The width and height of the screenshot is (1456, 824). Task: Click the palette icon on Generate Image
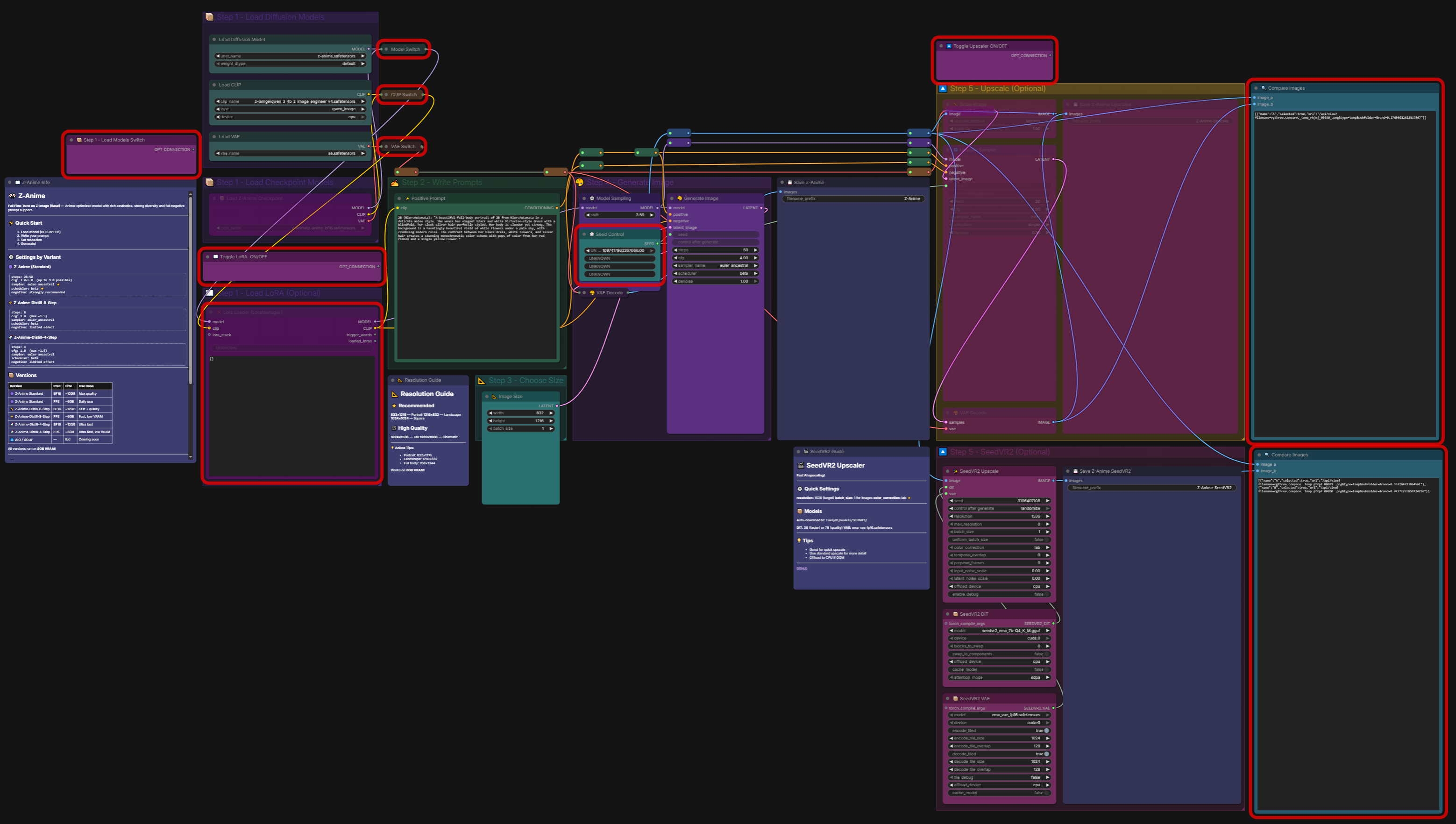coord(679,199)
